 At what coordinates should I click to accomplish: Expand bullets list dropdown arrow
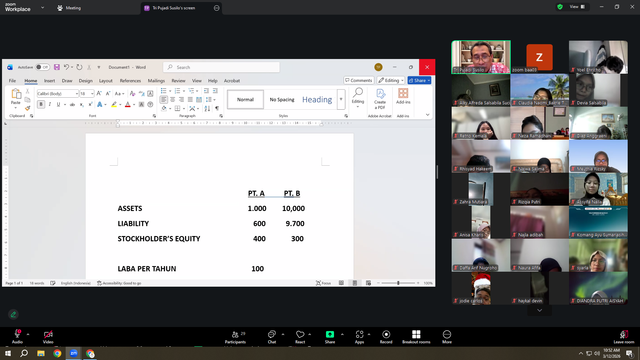click(x=170, y=91)
